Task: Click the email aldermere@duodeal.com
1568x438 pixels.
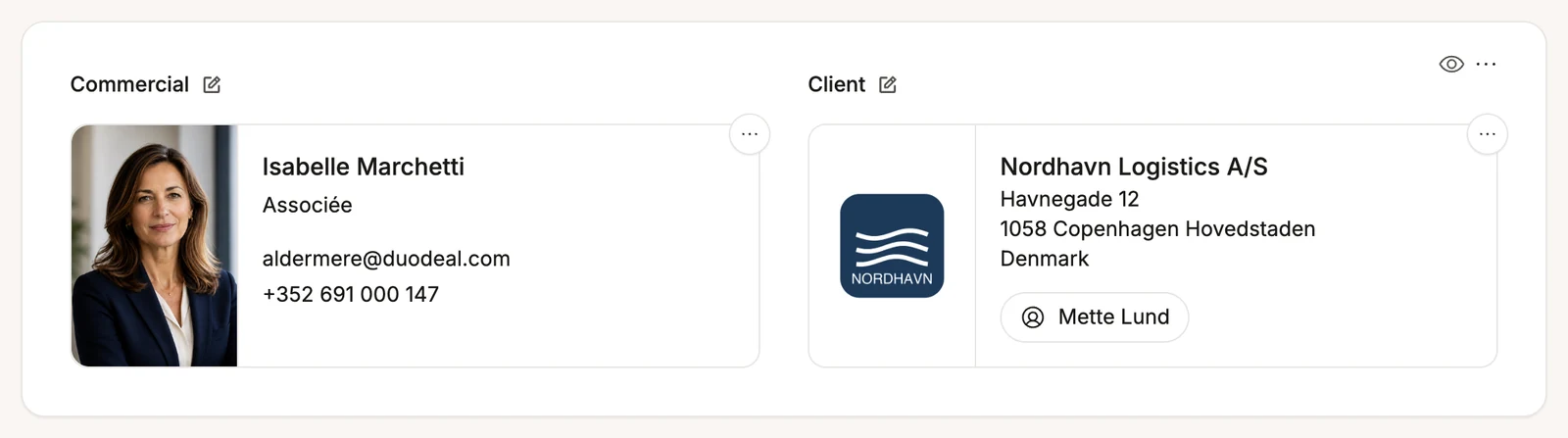Action: (386, 259)
